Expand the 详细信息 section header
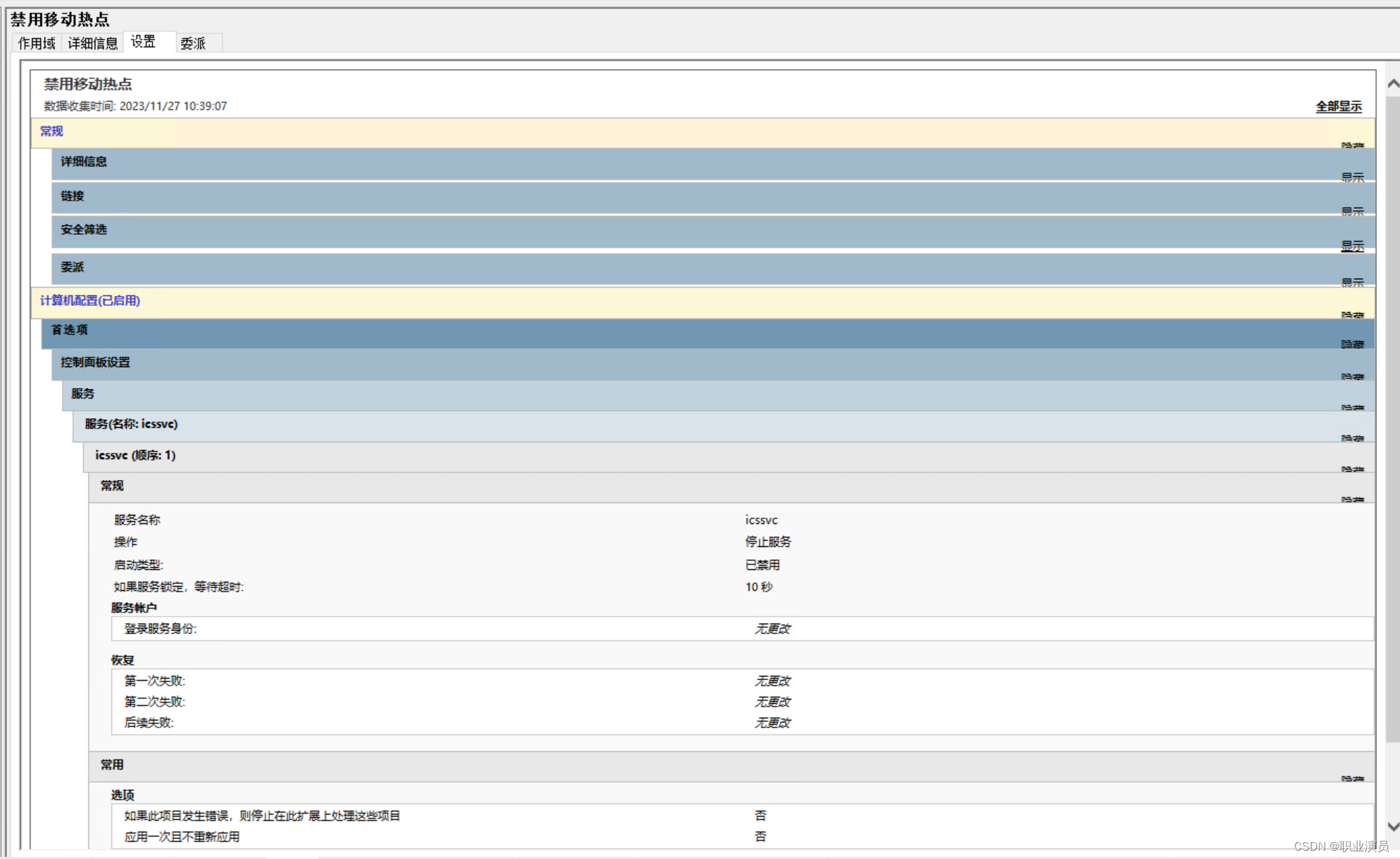This screenshot has height=859, width=1400. click(84, 162)
